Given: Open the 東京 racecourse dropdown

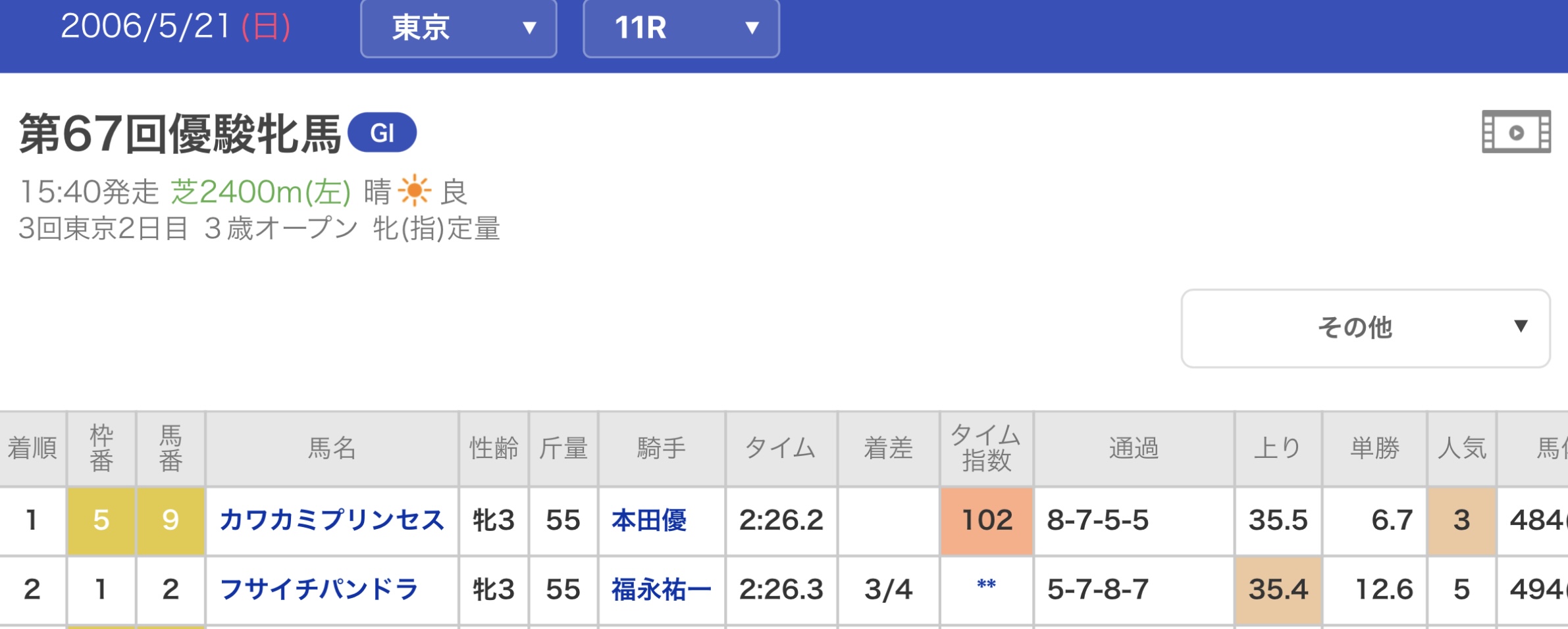Looking at the screenshot, I should point(459,28).
